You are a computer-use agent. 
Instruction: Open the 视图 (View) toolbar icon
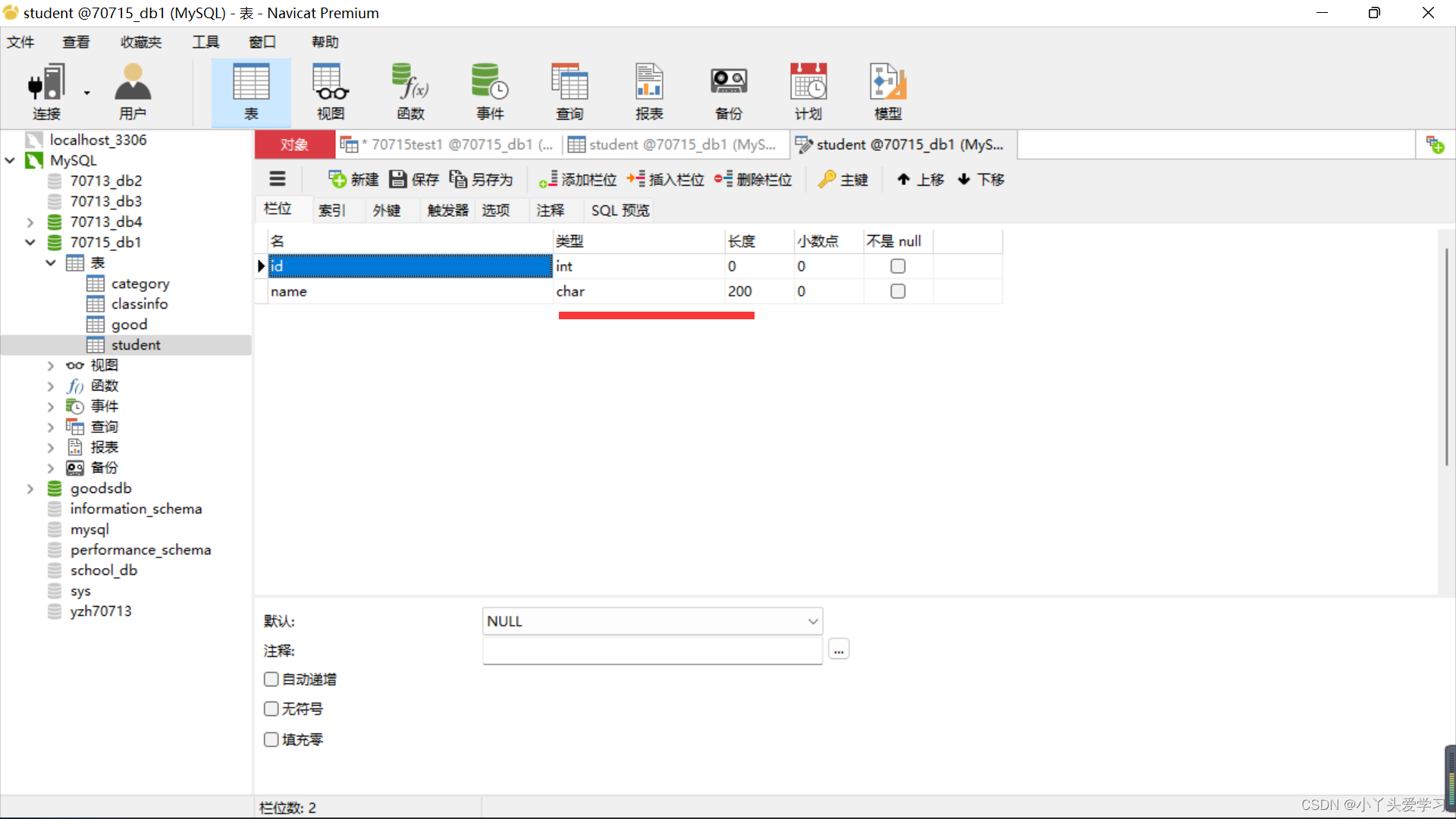click(331, 92)
